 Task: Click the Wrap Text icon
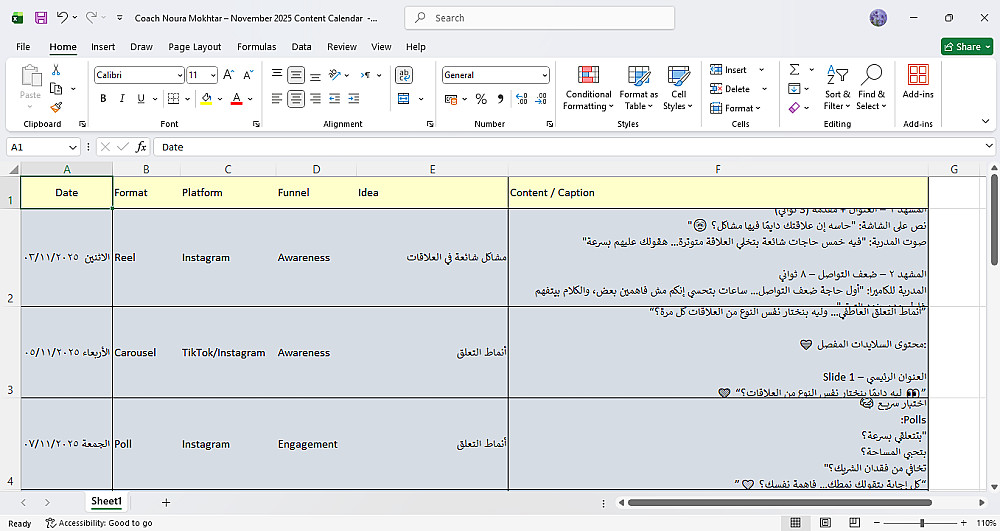point(404,75)
